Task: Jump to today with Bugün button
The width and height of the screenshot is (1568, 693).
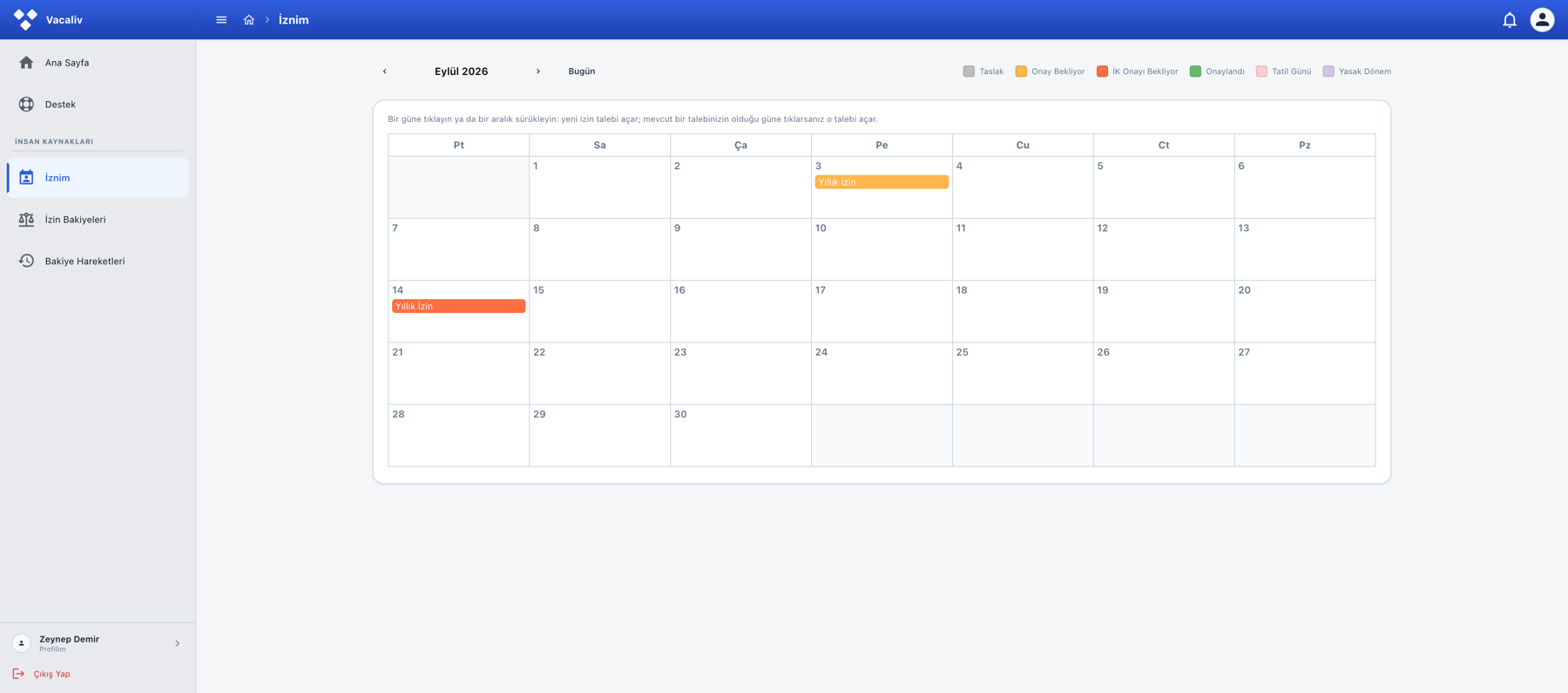Action: click(582, 71)
